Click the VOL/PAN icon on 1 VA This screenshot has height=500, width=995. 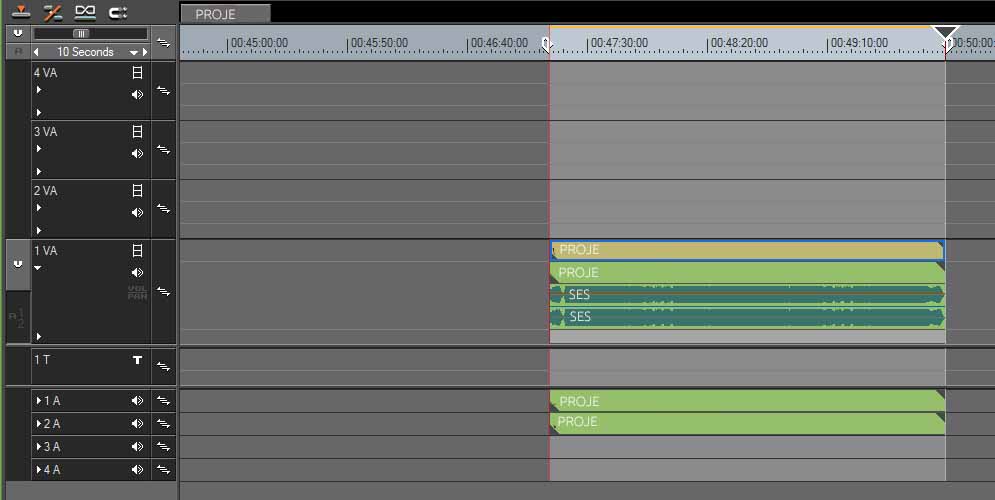coord(137,292)
